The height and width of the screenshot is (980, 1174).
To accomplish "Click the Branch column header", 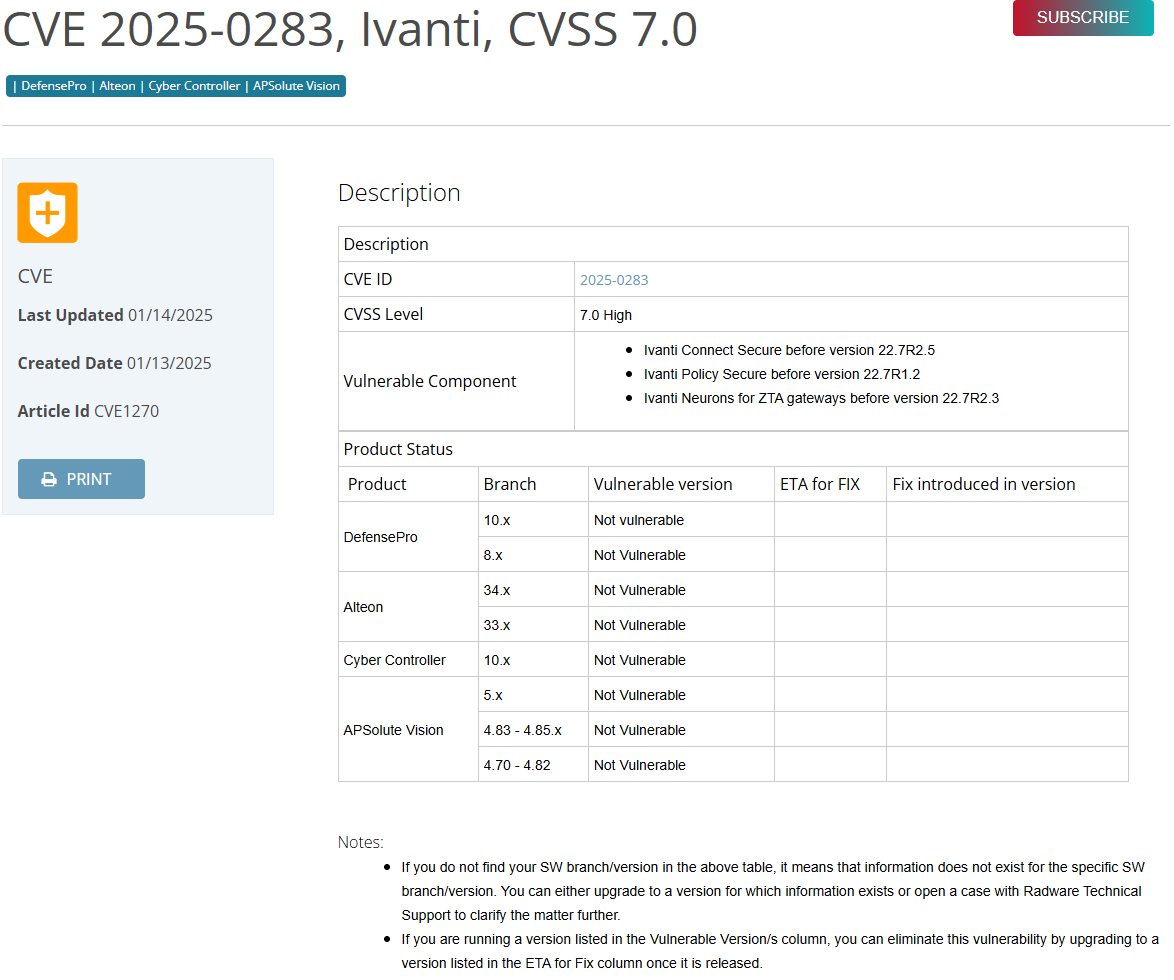I will 510,484.
